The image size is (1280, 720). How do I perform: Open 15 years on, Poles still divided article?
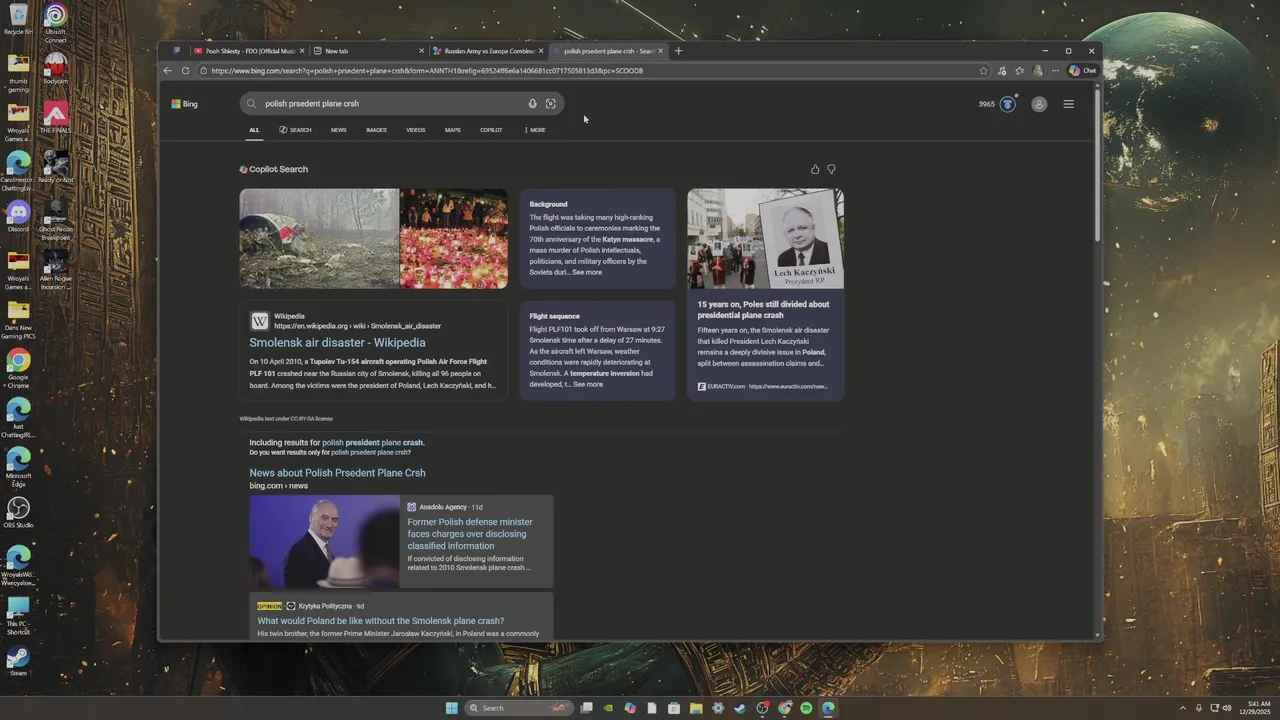point(763,310)
